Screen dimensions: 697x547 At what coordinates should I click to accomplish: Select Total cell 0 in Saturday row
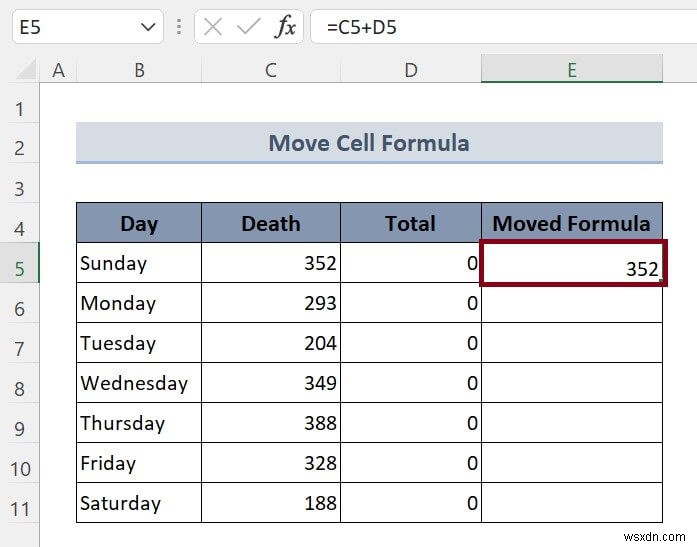tap(411, 503)
